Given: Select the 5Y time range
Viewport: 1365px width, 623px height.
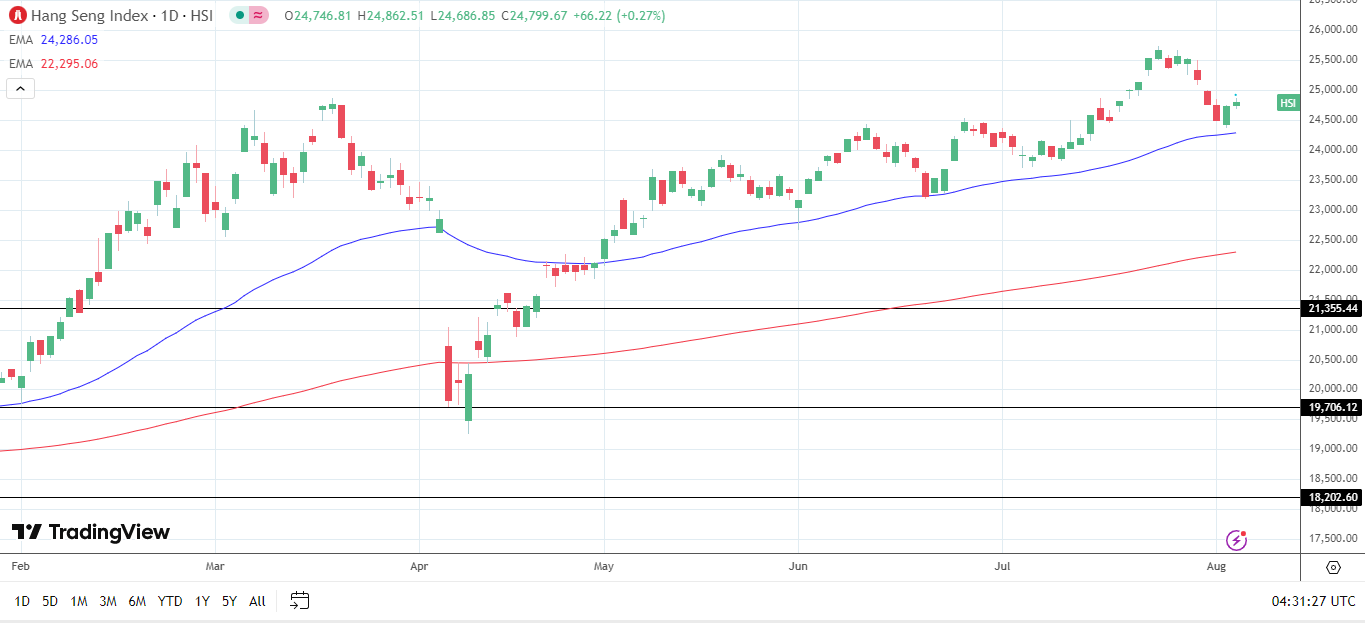Looking at the screenshot, I should point(230,601).
